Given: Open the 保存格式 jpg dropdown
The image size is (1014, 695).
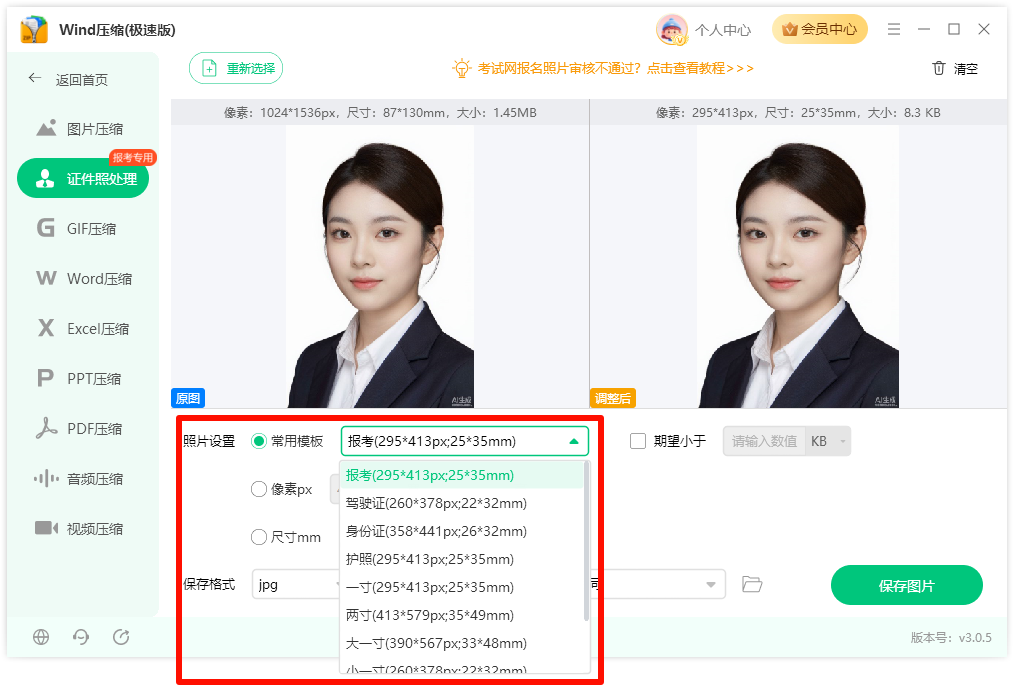Looking at the screenshot, I should click(x=296, y=584).
